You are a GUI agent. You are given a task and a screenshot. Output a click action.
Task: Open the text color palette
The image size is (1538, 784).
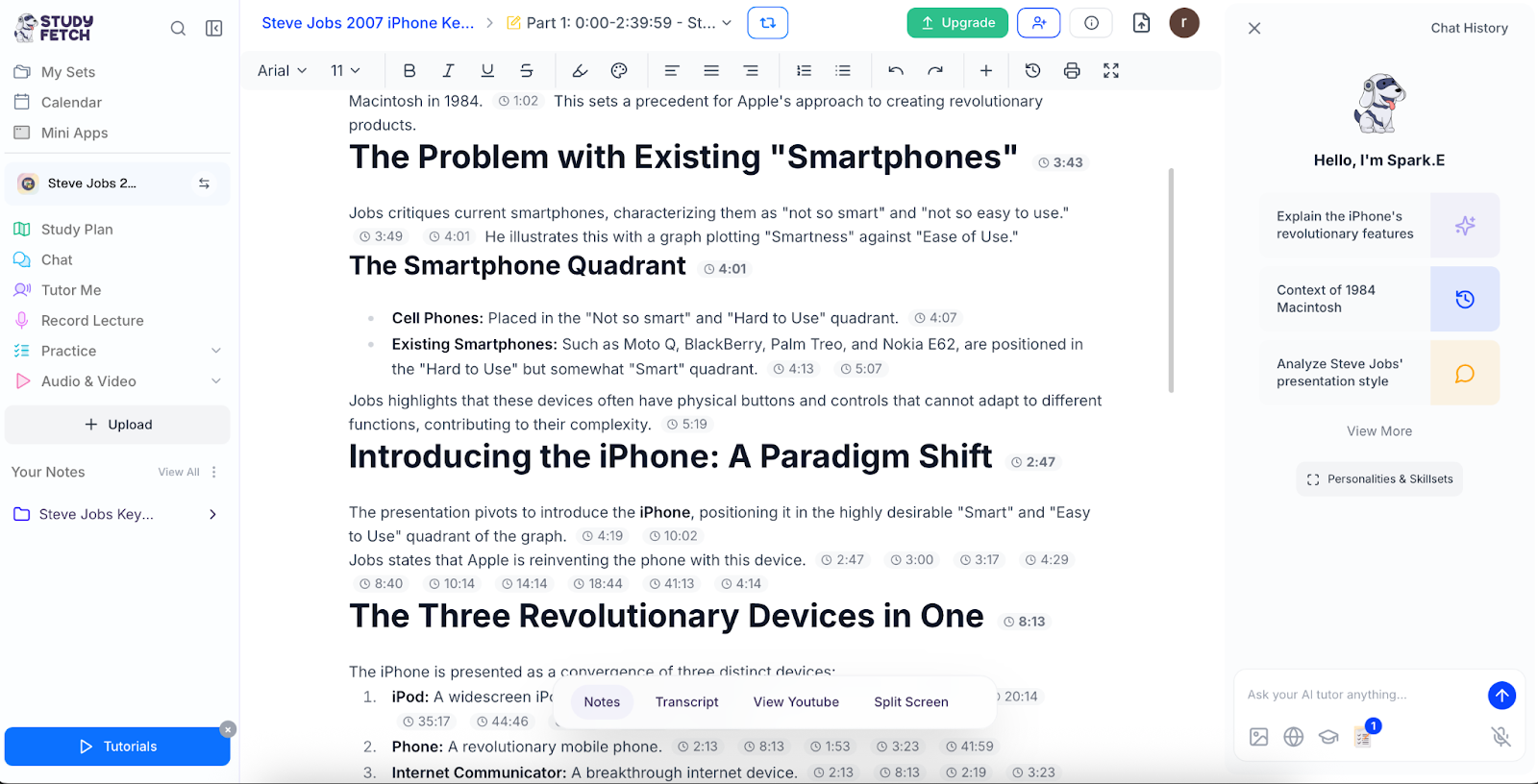click(x=619, y=70)
